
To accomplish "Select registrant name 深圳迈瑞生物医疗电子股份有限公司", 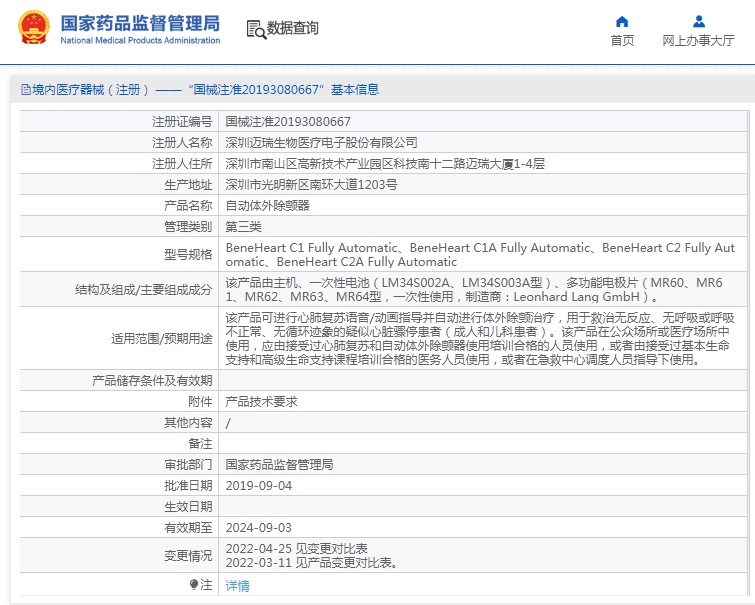I will 321,143.
